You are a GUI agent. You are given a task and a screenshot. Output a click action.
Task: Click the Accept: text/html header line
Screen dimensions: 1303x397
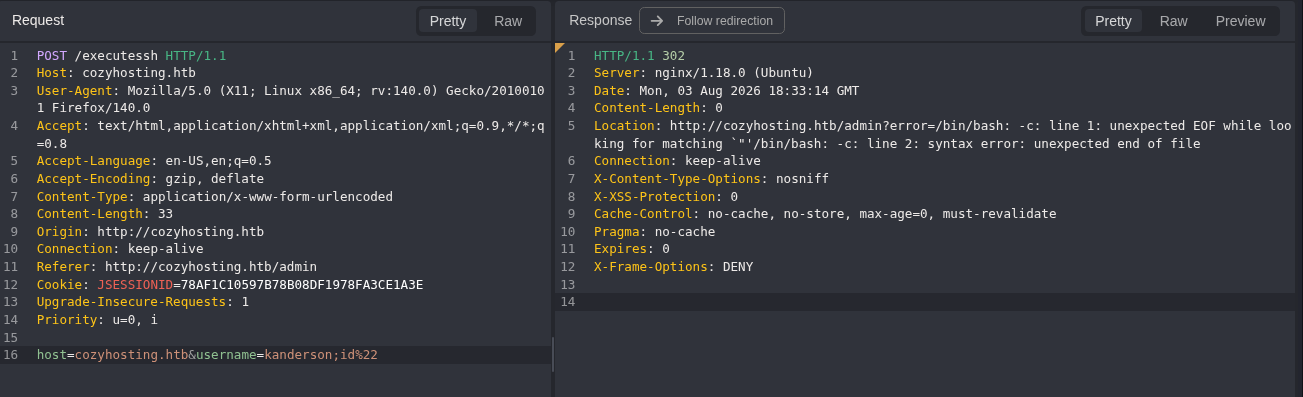[290, 134]
